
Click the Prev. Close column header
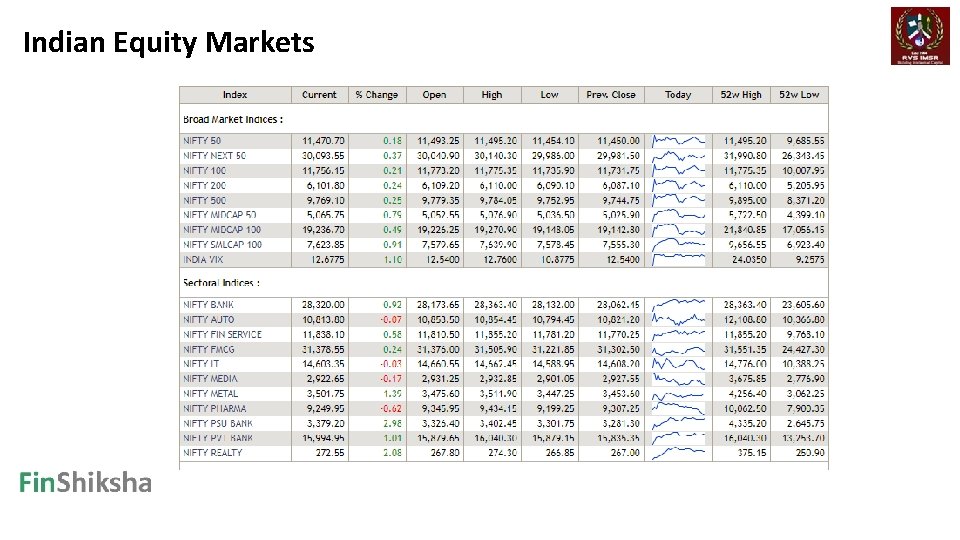(x=610, y=95)
